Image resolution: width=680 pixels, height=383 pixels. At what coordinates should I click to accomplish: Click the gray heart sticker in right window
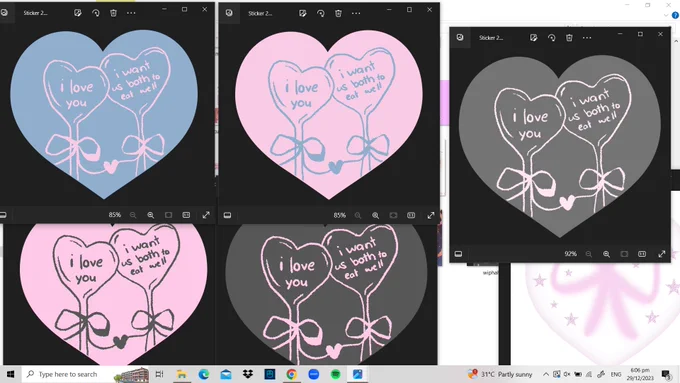pyautogui.click(x=560, y=147)
